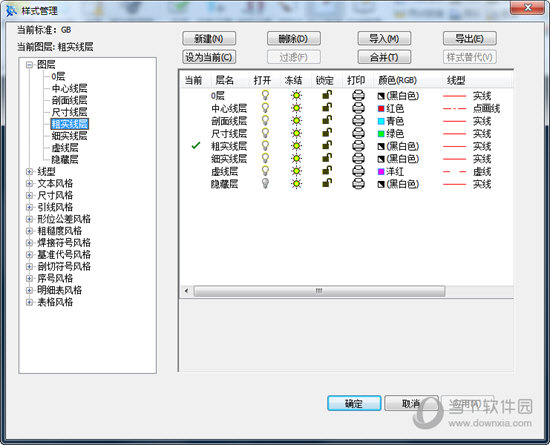Click the freeze sun icon for 粗实线层
The image size is (550, 445).
pyautogui.click(x=297, y=146)
